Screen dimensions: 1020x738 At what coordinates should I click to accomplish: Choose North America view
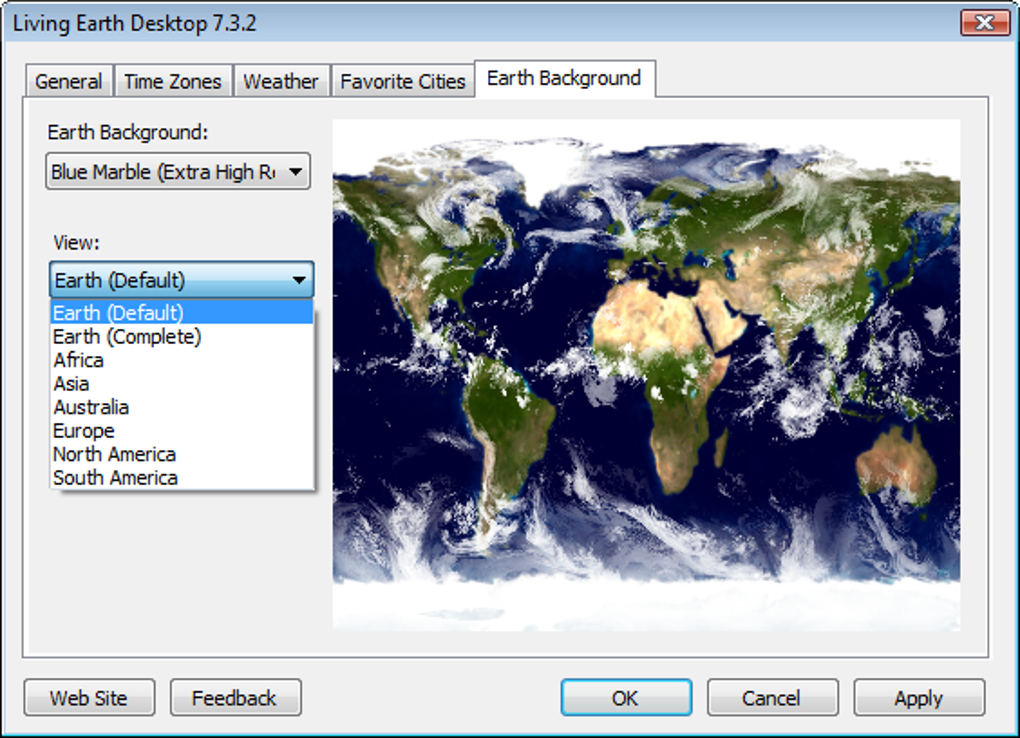point(181,454)
